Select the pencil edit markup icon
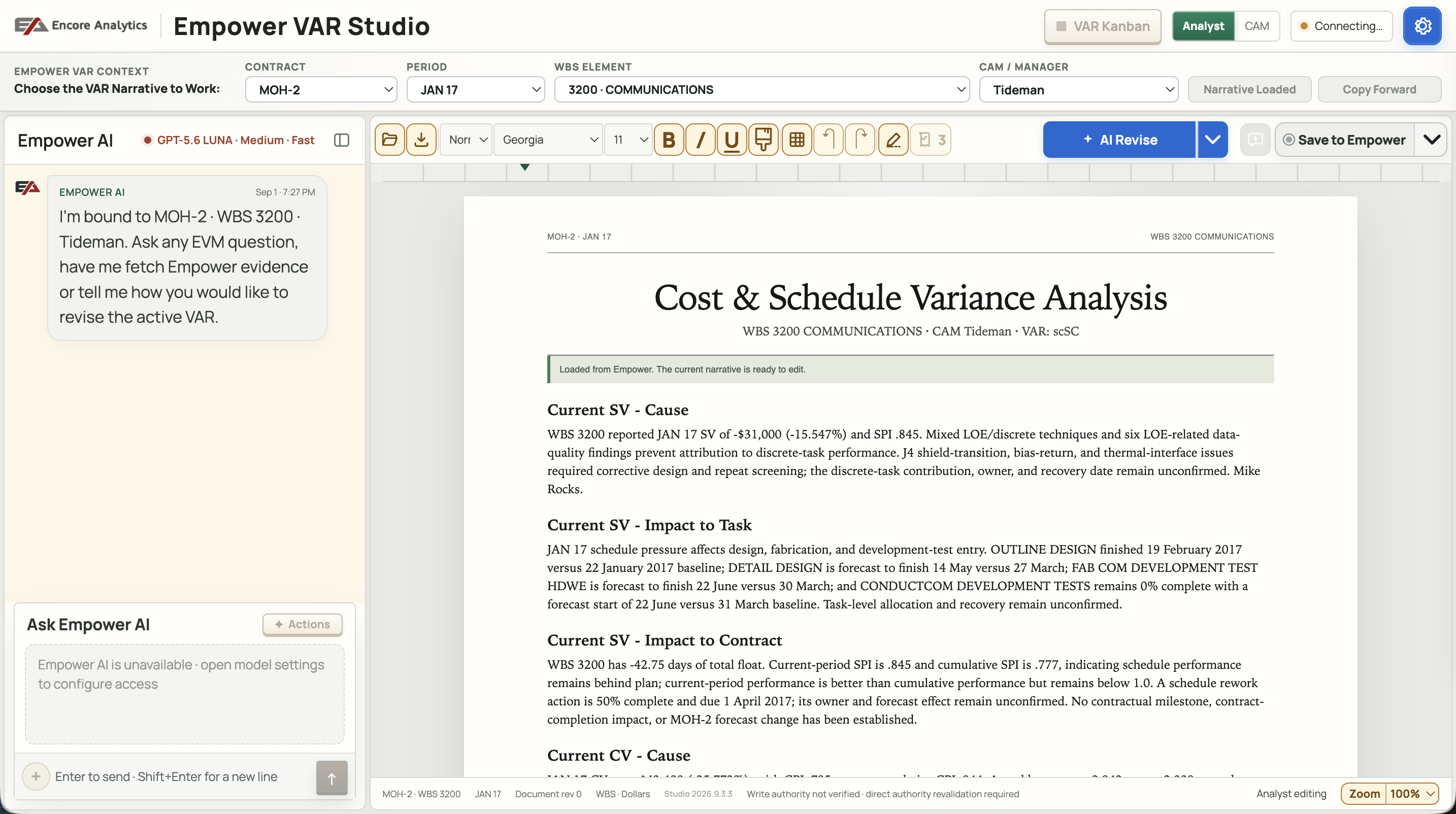The image size is (1456, 814). click(894, 140)
